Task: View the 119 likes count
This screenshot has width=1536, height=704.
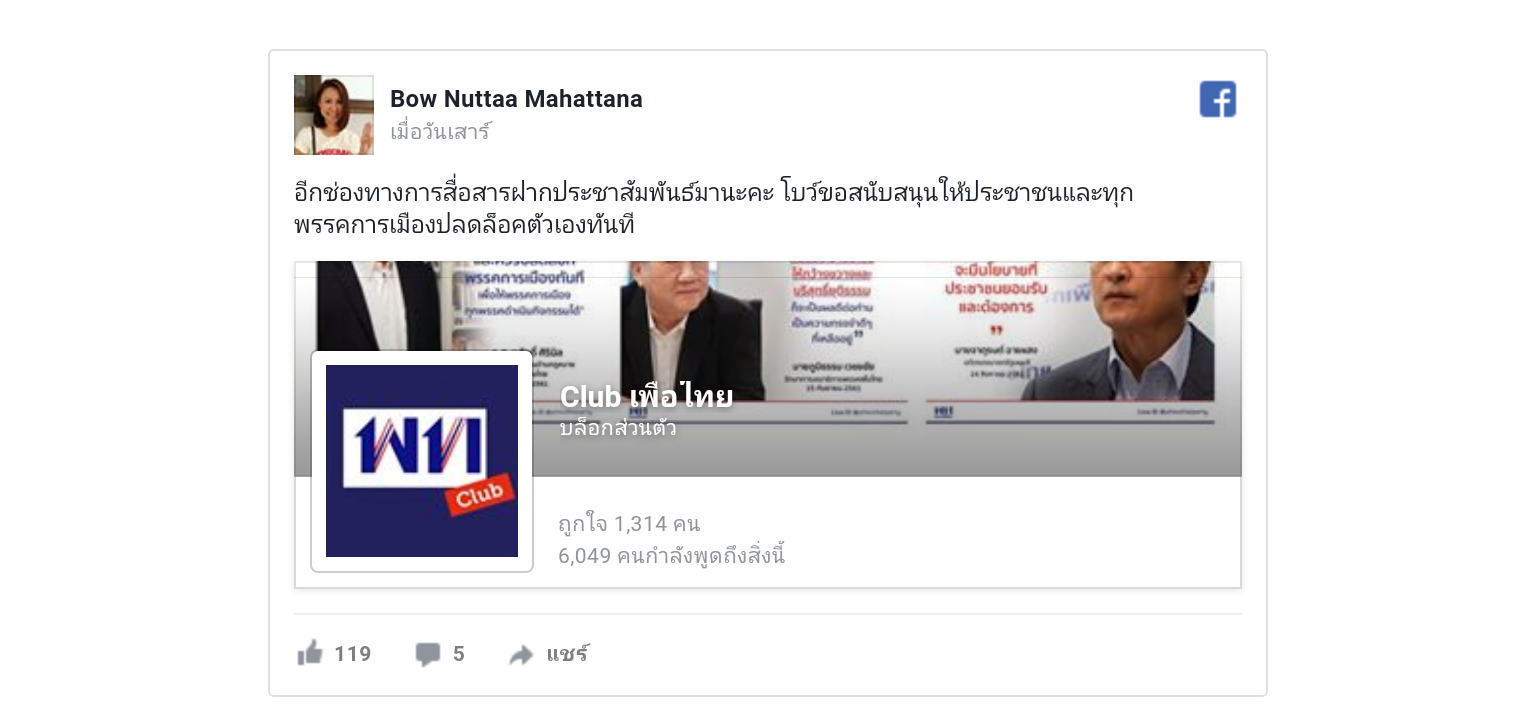Action: (x=353, y=654)
